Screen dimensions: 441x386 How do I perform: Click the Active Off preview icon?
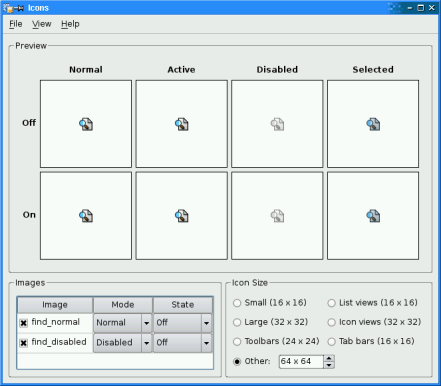click(x=182, y=124)
